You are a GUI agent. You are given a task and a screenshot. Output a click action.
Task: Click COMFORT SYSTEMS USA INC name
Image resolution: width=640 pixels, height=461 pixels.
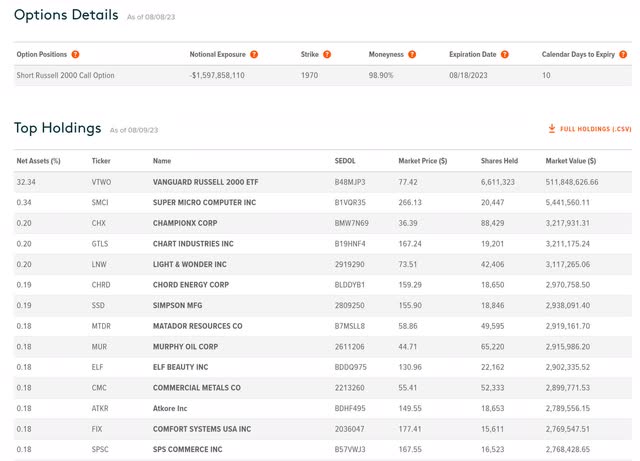click(202, 429)
